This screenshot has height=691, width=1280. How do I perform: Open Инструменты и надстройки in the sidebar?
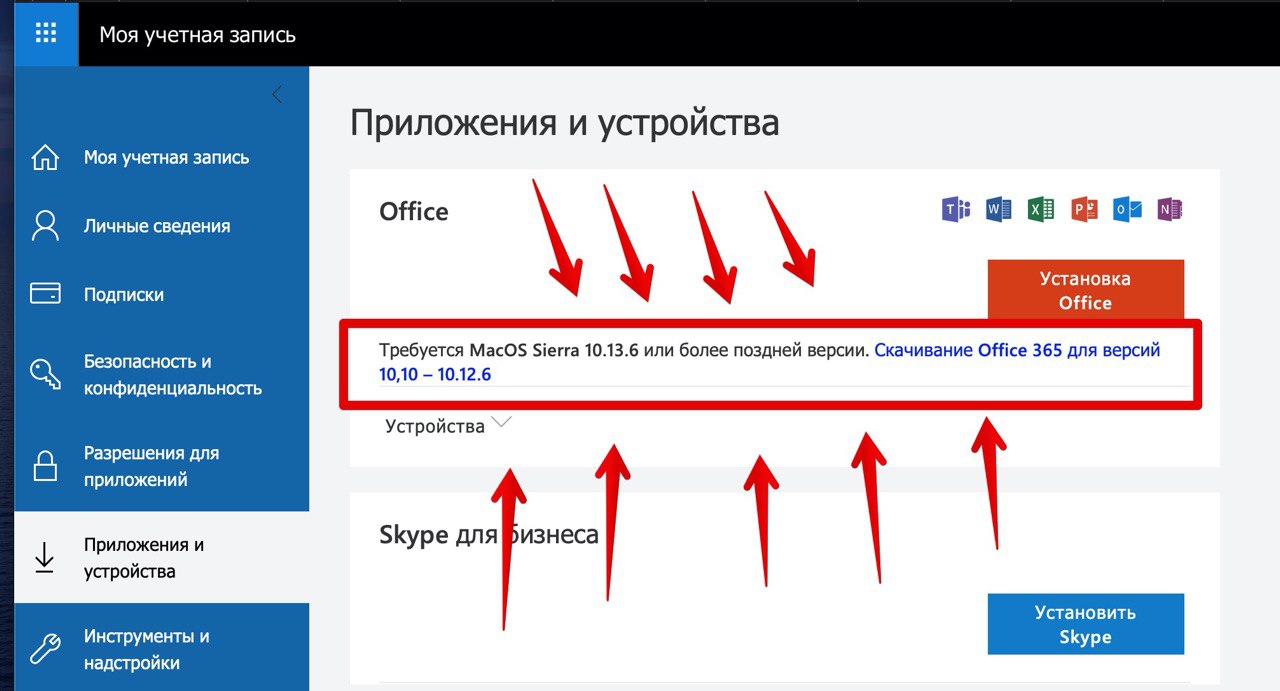[162, 649]
